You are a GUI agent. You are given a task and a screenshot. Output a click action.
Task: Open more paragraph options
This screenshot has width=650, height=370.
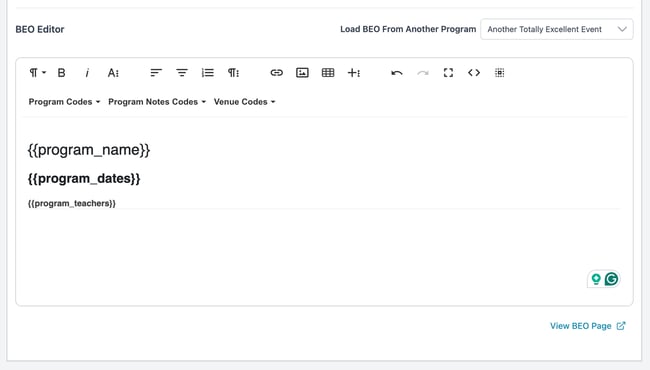(233, 73)
